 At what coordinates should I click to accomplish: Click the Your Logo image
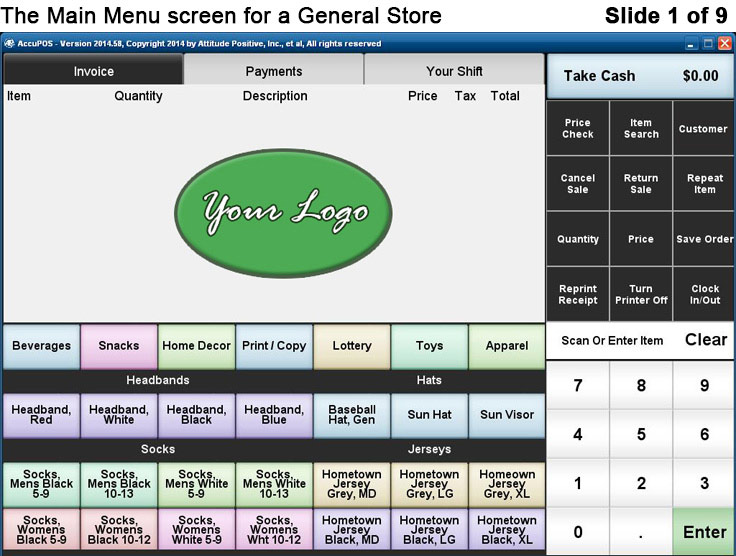click(x=284, y=213)
